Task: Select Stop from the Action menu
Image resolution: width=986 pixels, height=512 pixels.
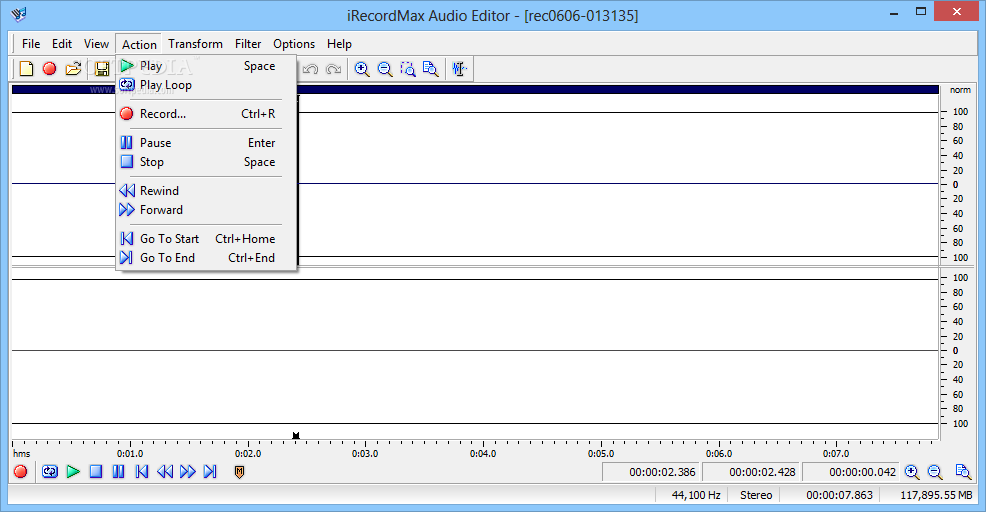Action: click(206, 162)
